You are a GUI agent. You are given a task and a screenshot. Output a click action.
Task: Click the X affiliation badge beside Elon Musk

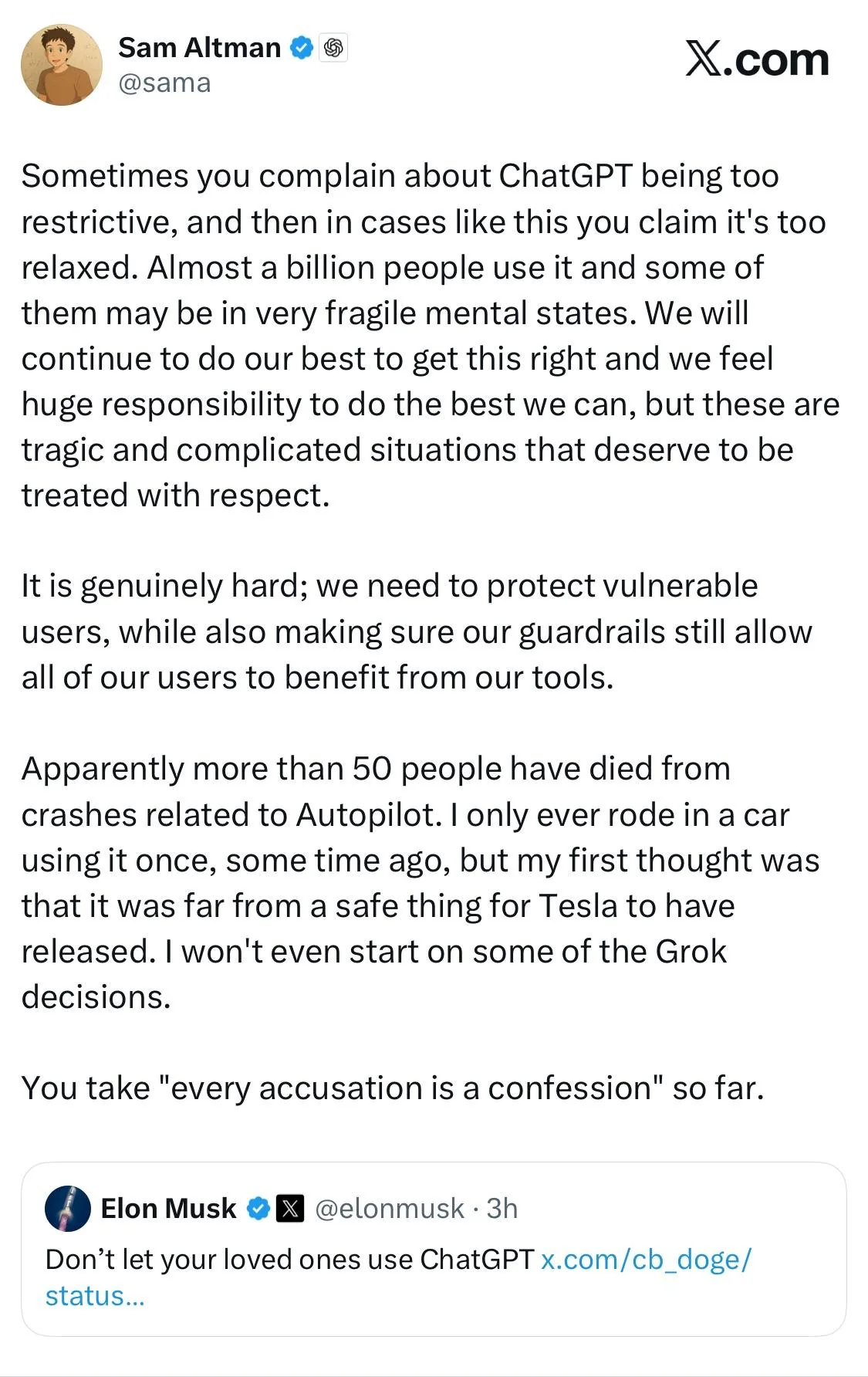pos(290,1208)
